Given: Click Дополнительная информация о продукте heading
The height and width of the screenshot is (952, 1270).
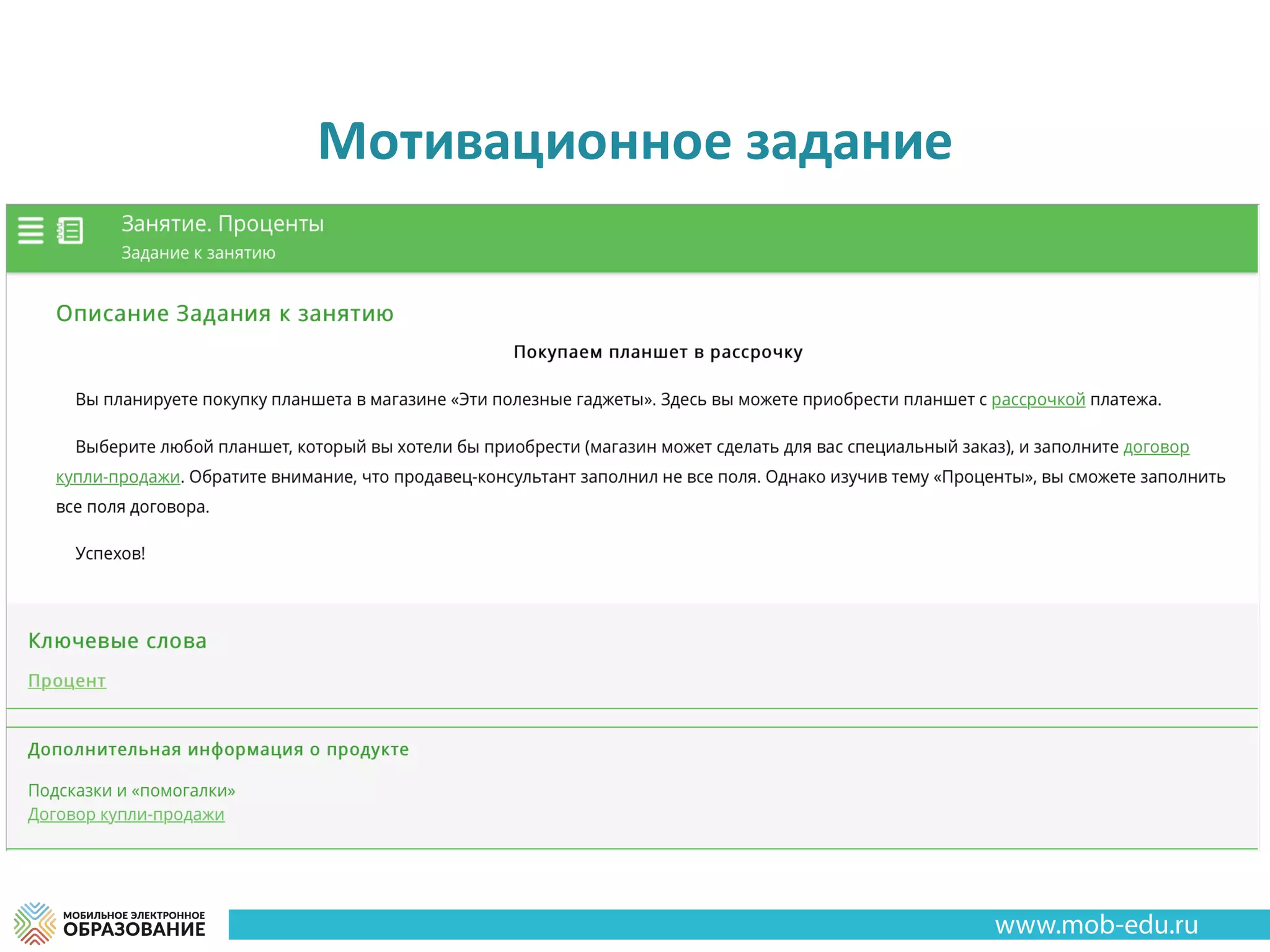Looking at the screenshot, I should tap(218, 749).
